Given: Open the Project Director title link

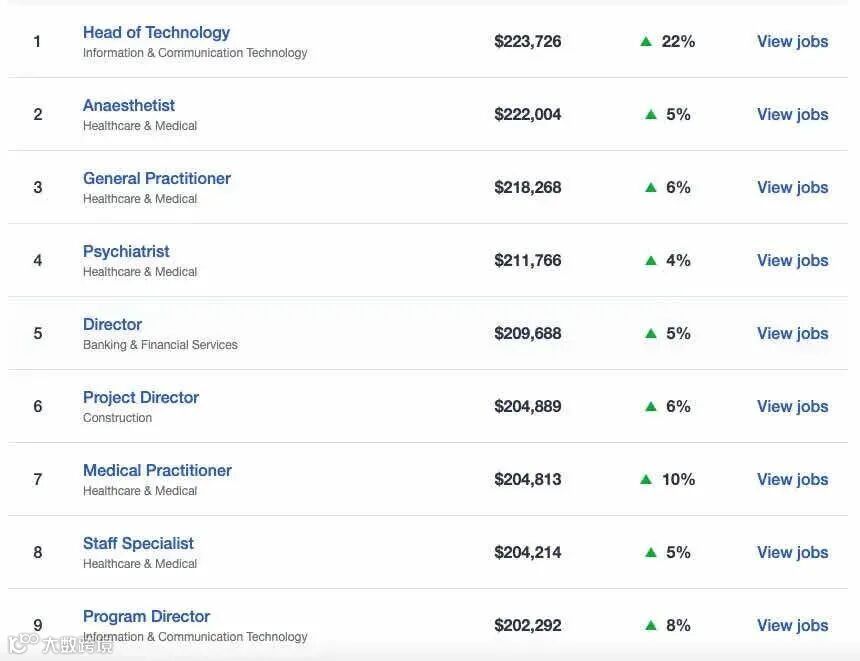Looking at the screenshot, I should click(x=141, y=398).
